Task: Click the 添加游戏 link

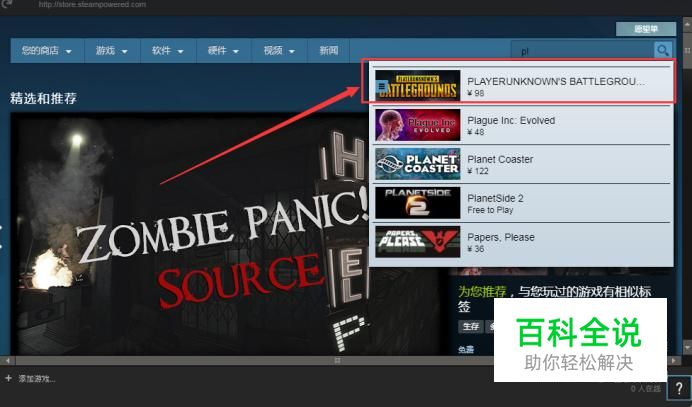Action: pos(37,378)
